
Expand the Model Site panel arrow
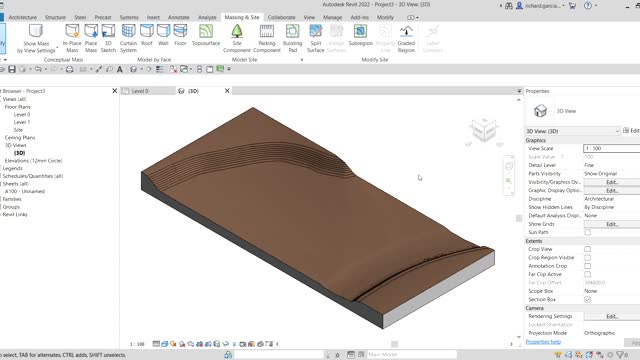pos(302,60)
